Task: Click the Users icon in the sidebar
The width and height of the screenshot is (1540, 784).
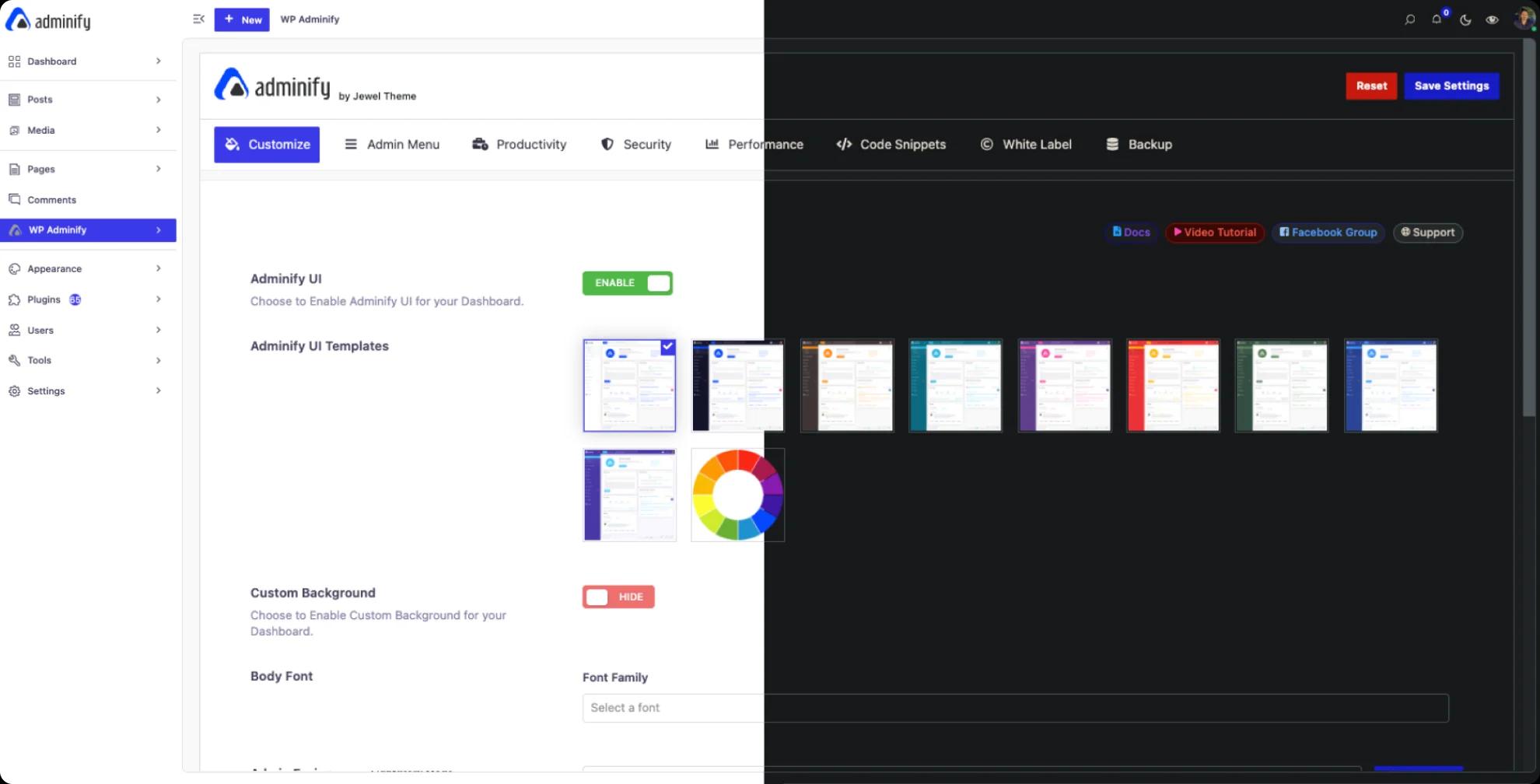Action: 14,331
